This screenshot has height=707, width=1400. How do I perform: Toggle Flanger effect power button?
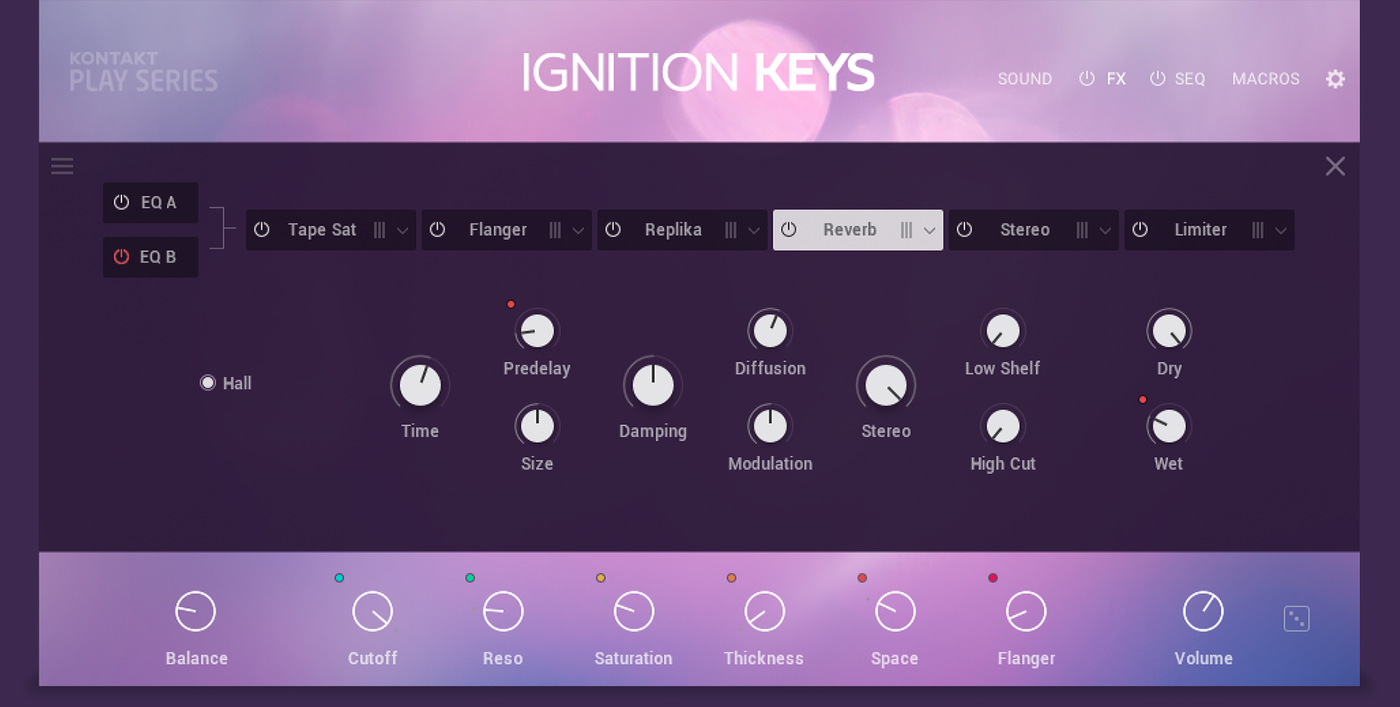tap(437, 230)
